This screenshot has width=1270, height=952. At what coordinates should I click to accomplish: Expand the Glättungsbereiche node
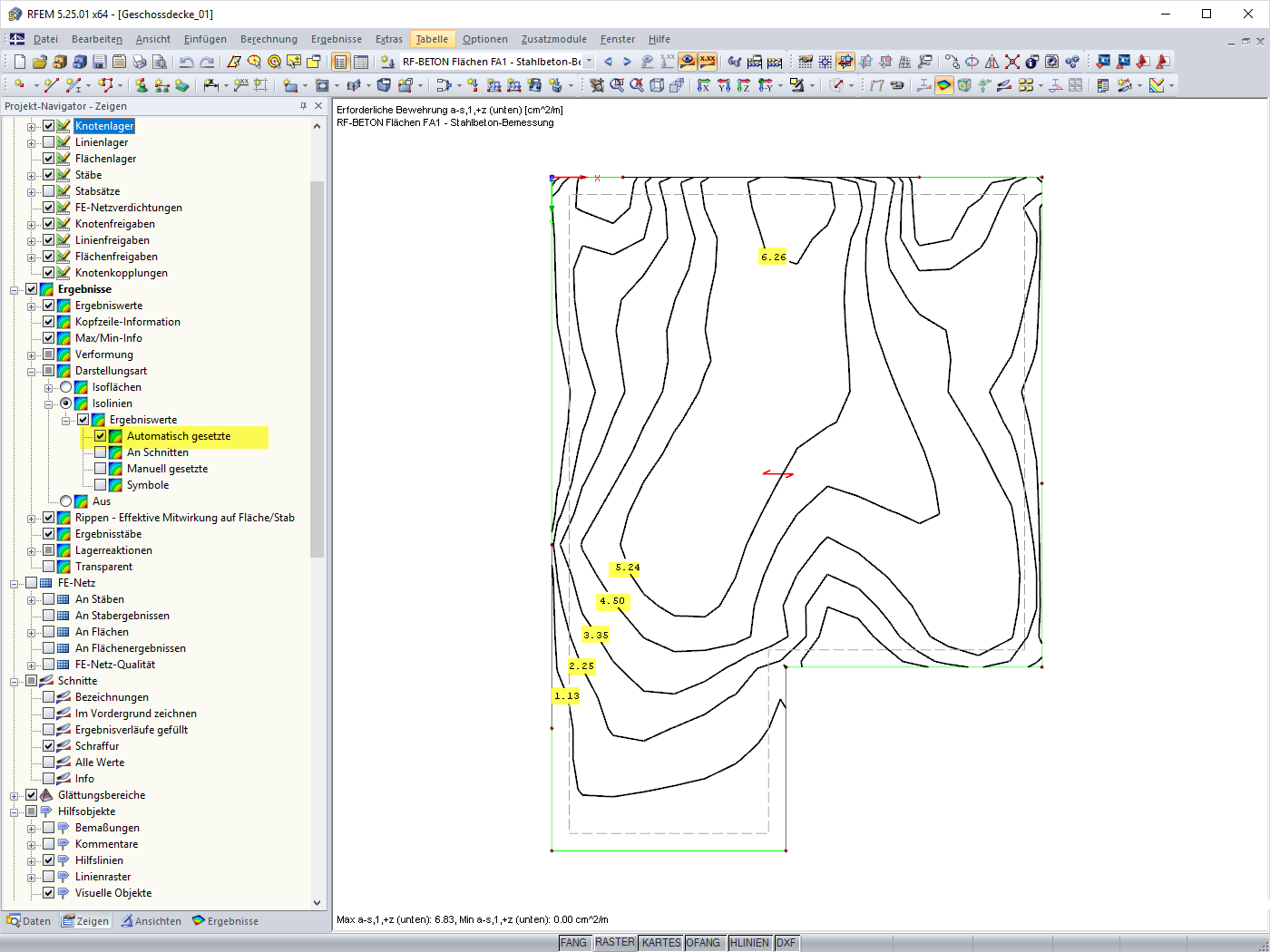pos(15,796)
